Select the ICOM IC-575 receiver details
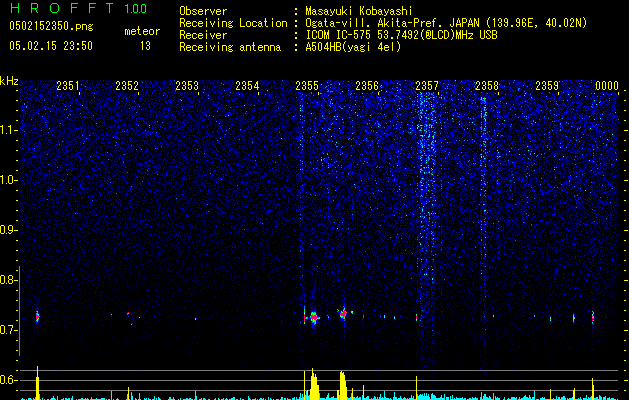The height and width of the screenshot is (400, 629). 401,35
